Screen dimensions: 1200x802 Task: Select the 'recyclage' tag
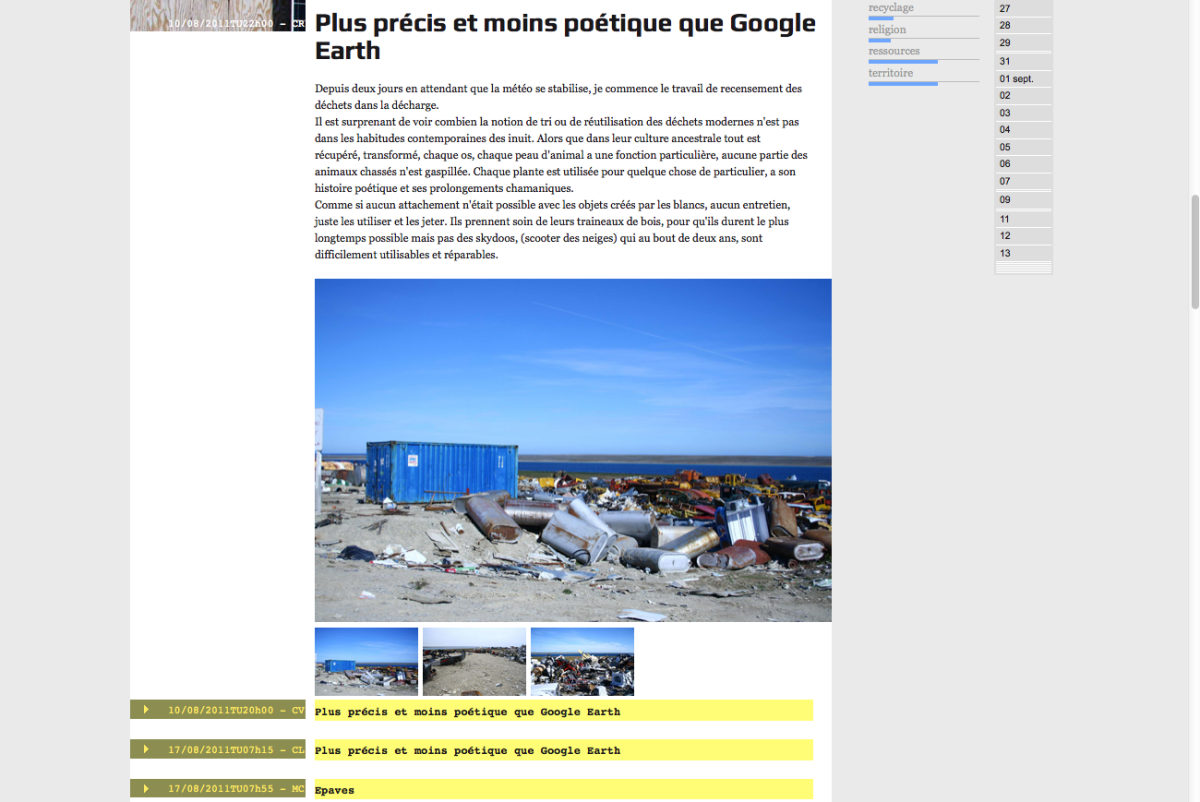click(x=891, y=8)
